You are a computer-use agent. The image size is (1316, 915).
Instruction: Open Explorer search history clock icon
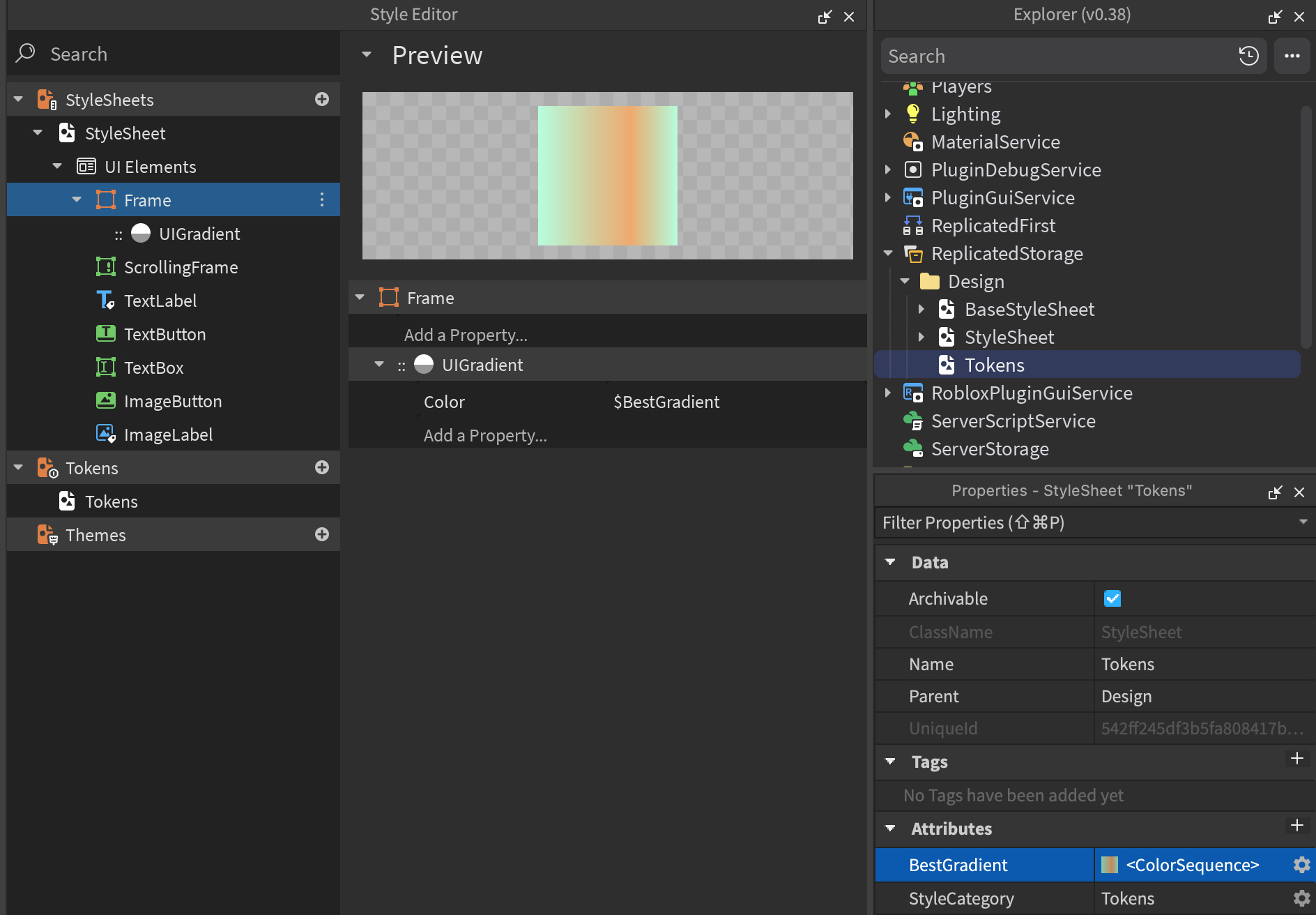click(x=1248, y=56)
